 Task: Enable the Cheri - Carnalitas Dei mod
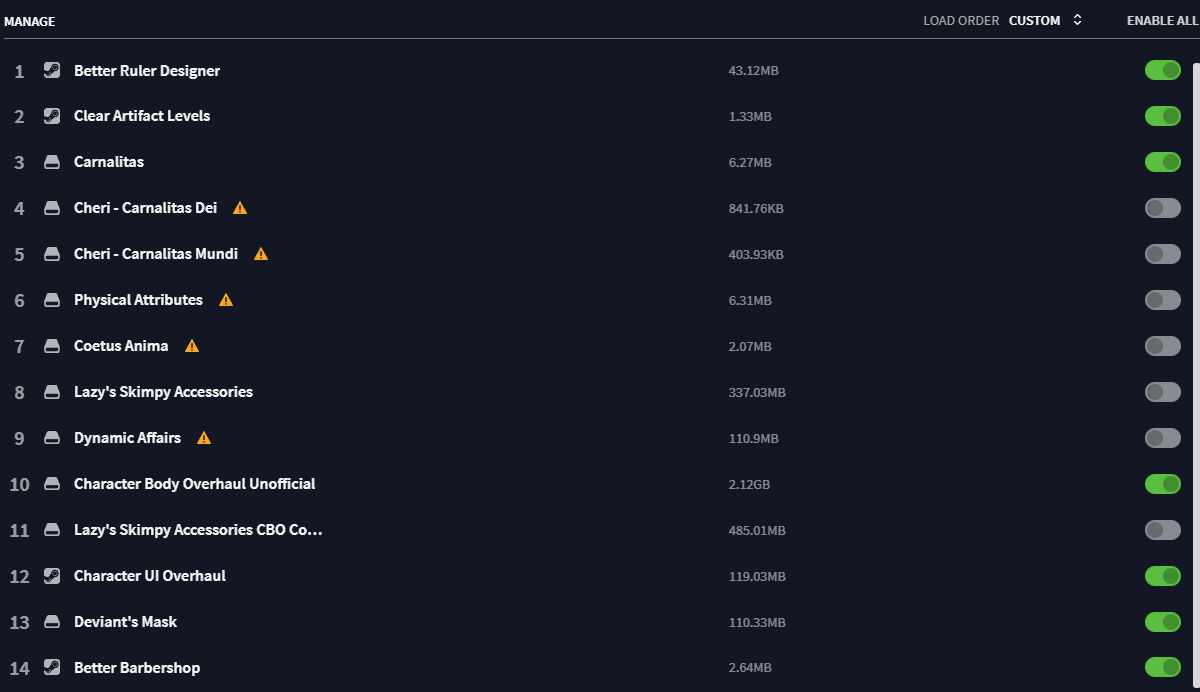1163,208
